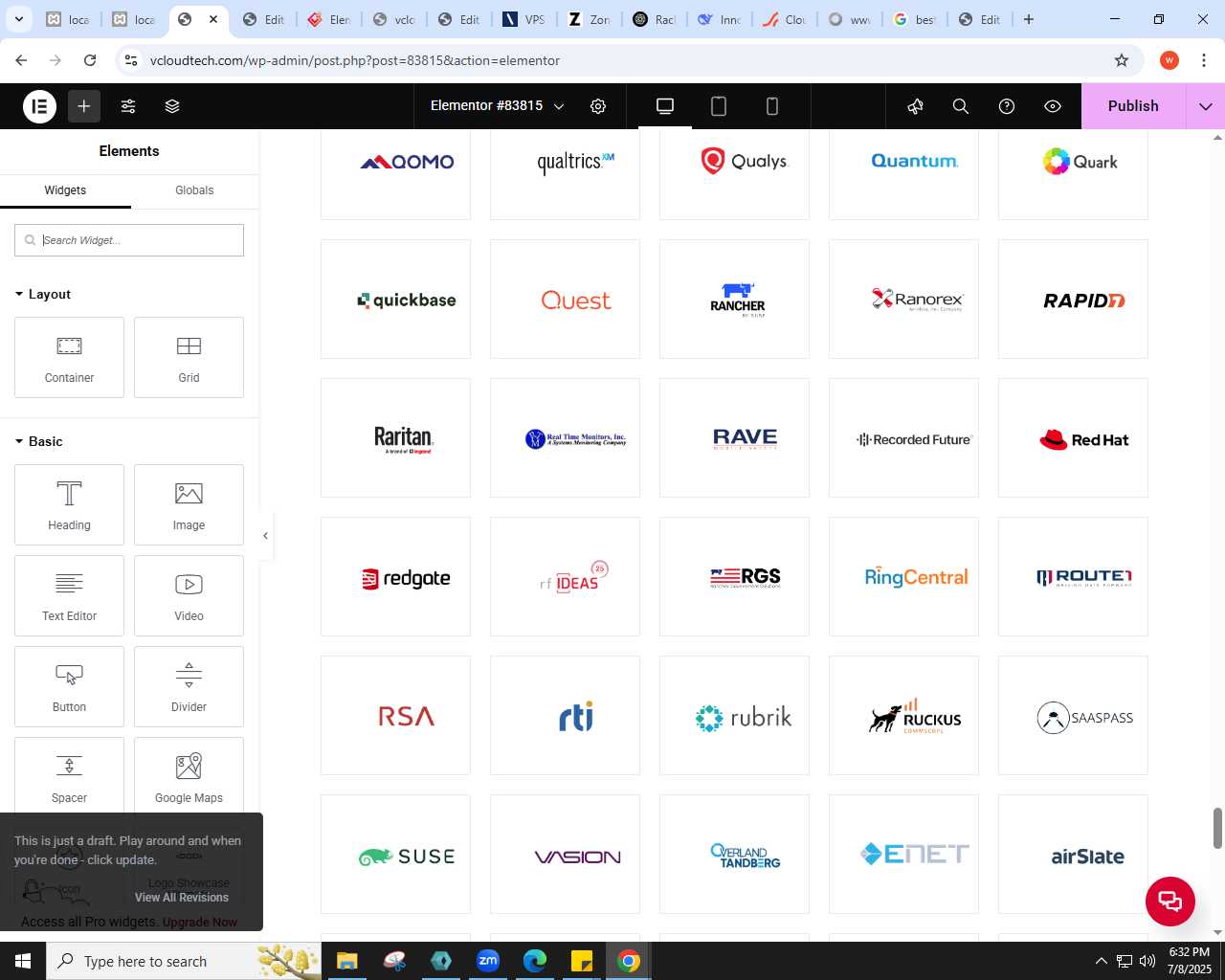
Task: Select the Heading widget
Action: 69,504
